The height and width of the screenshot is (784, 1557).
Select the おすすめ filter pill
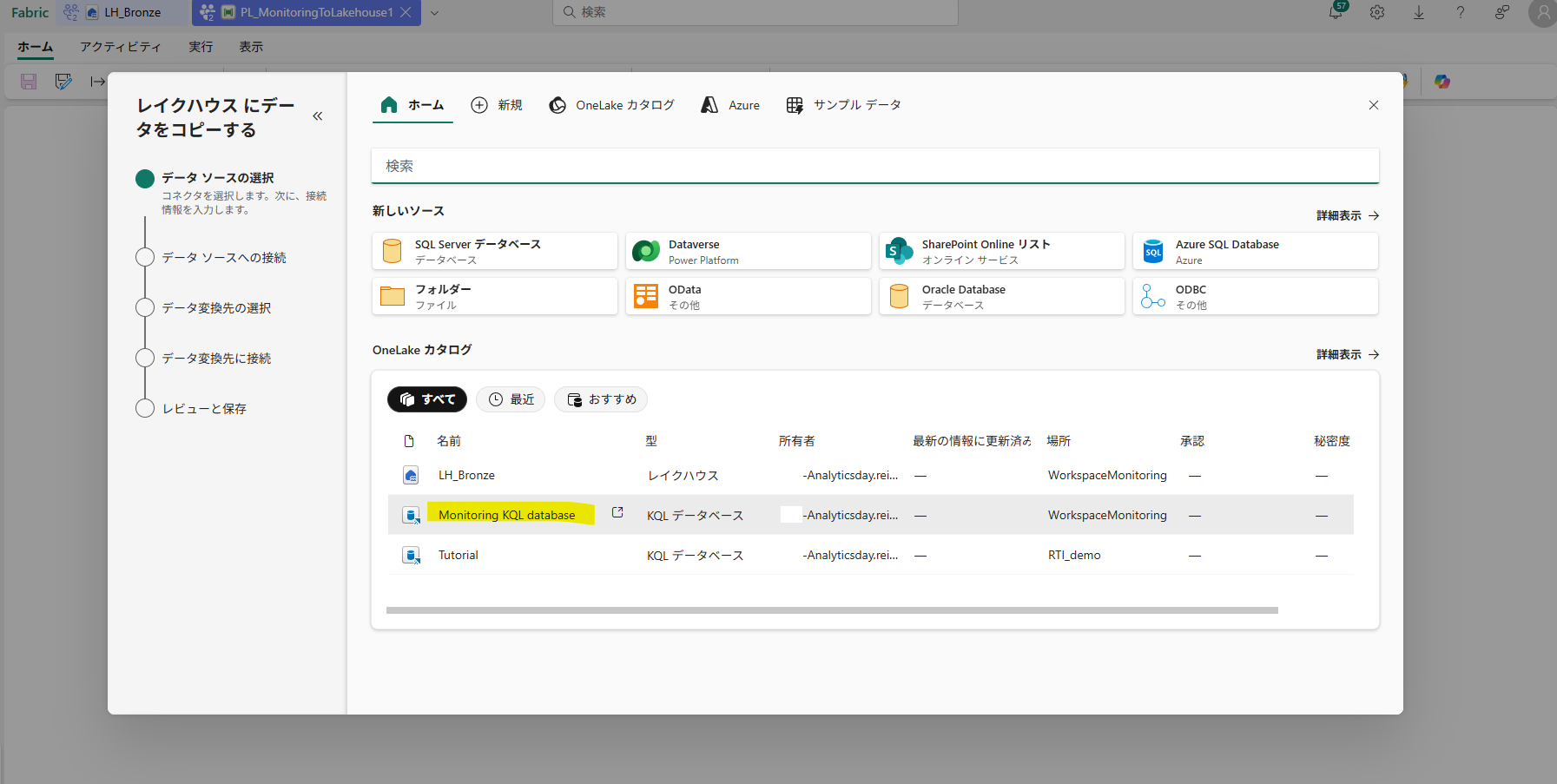601,399
